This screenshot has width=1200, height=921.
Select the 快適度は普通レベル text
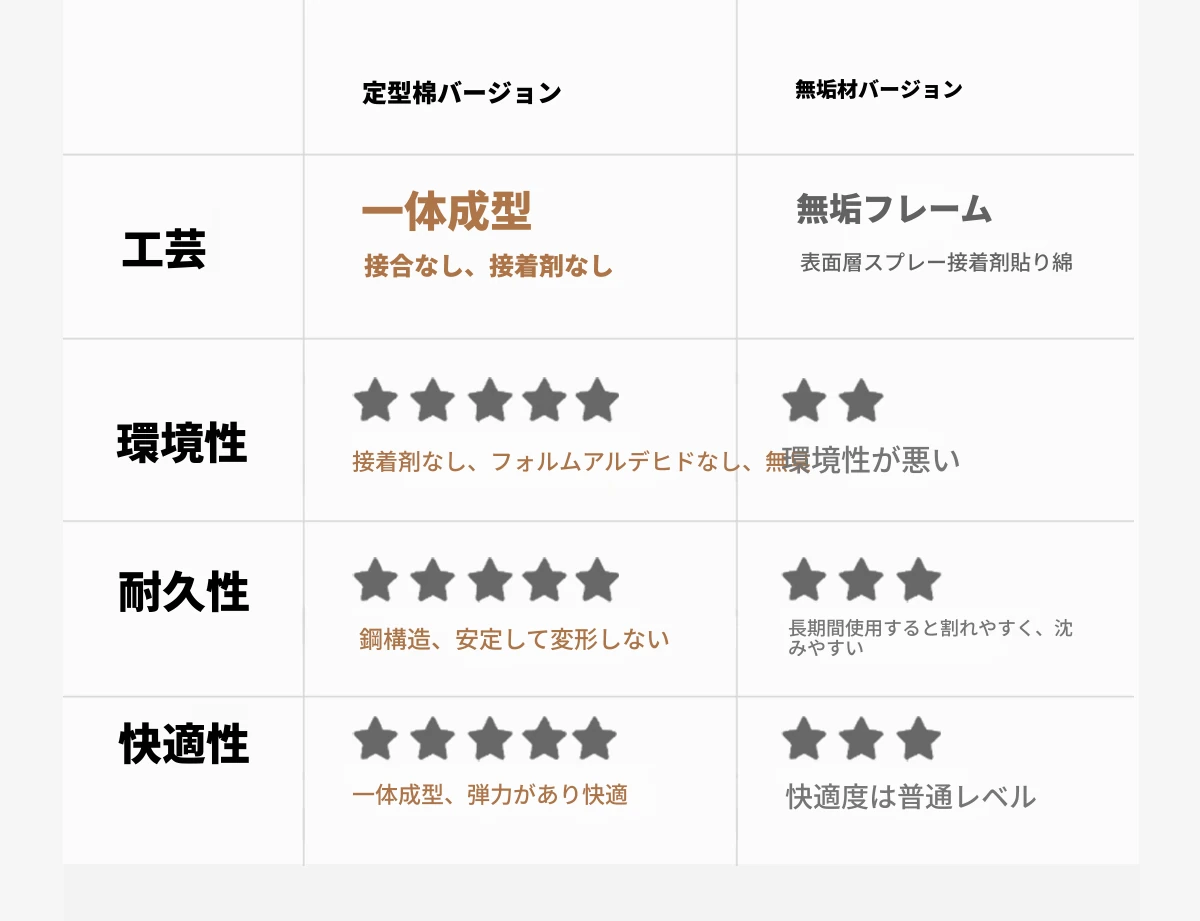click(911, 798)
